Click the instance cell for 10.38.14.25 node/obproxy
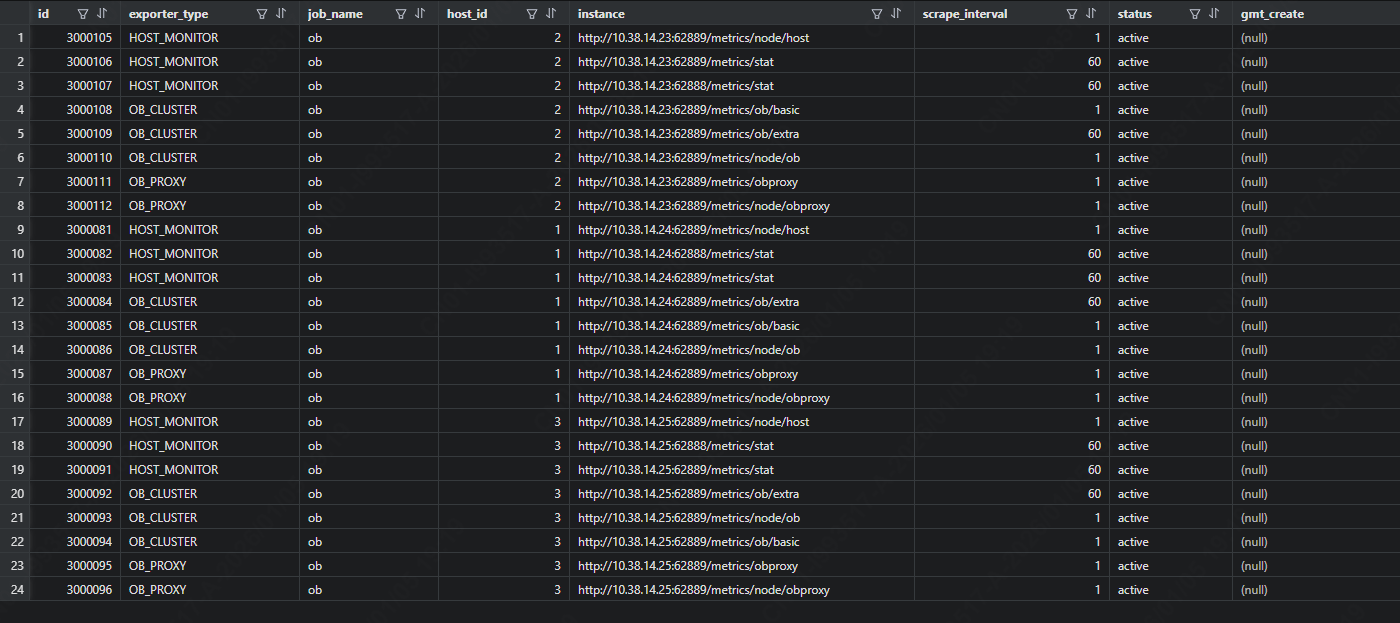Screen dimensions: 1400x623 [x=704, y=590]
